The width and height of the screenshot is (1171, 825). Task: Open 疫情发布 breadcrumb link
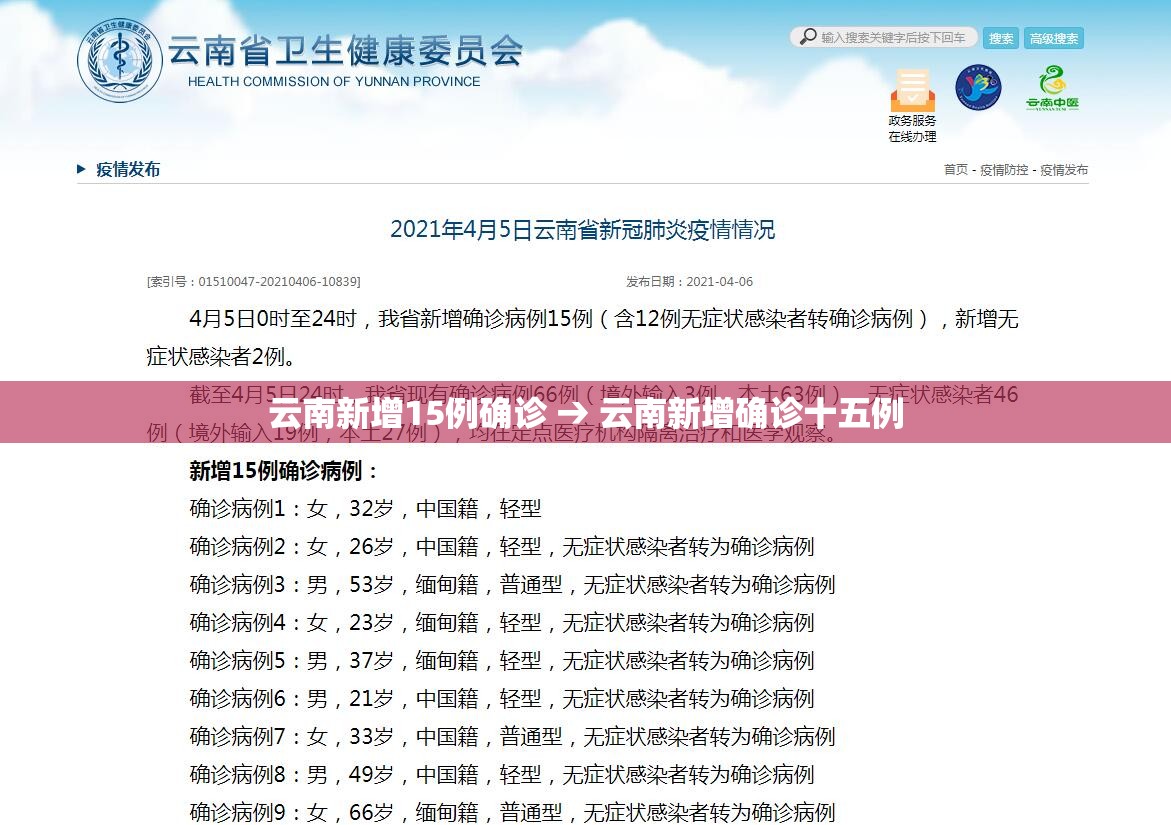(x=1063, y=169)
